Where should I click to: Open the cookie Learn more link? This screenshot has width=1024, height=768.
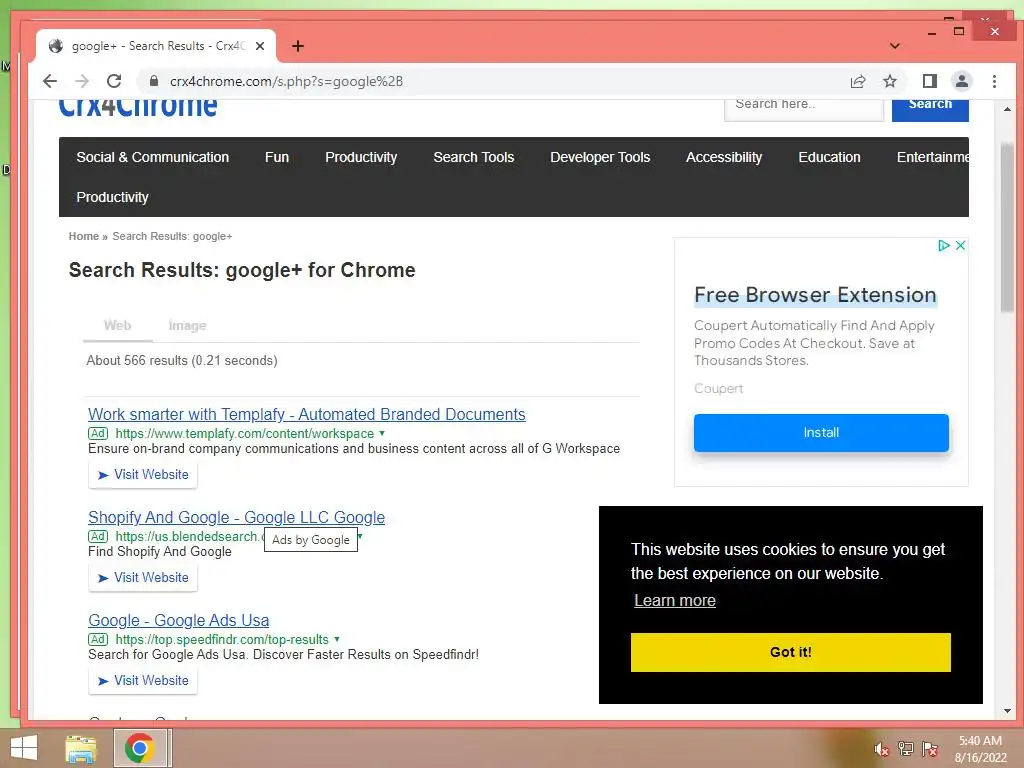click(675, 600)
